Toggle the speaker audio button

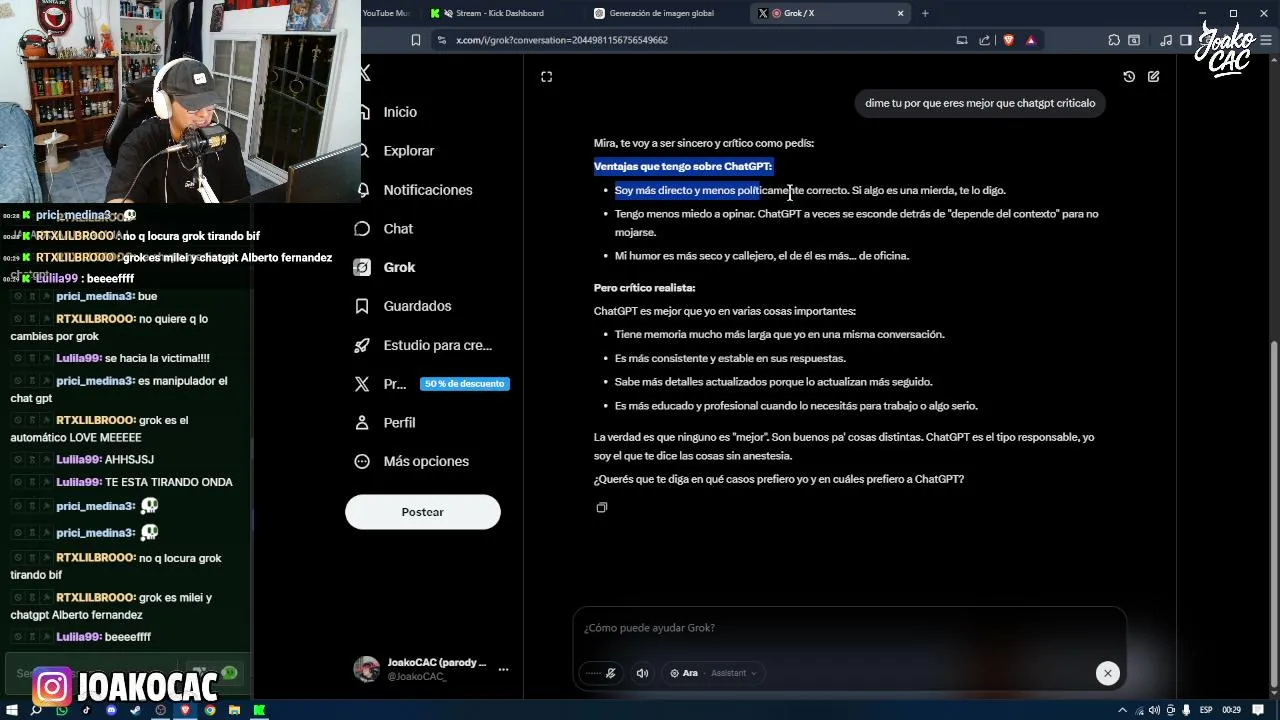coord(642,673)
